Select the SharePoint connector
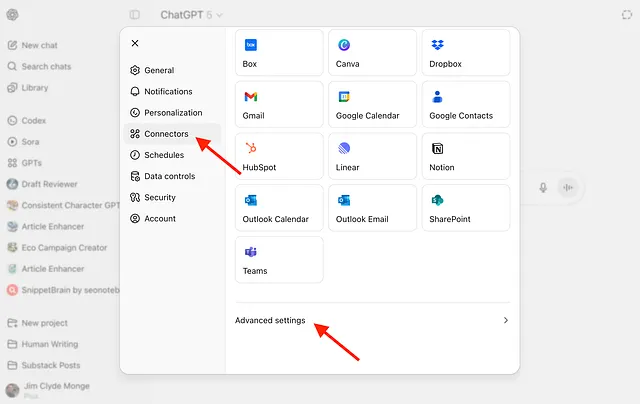Screen dimensions: 640x404 (465, 208)
